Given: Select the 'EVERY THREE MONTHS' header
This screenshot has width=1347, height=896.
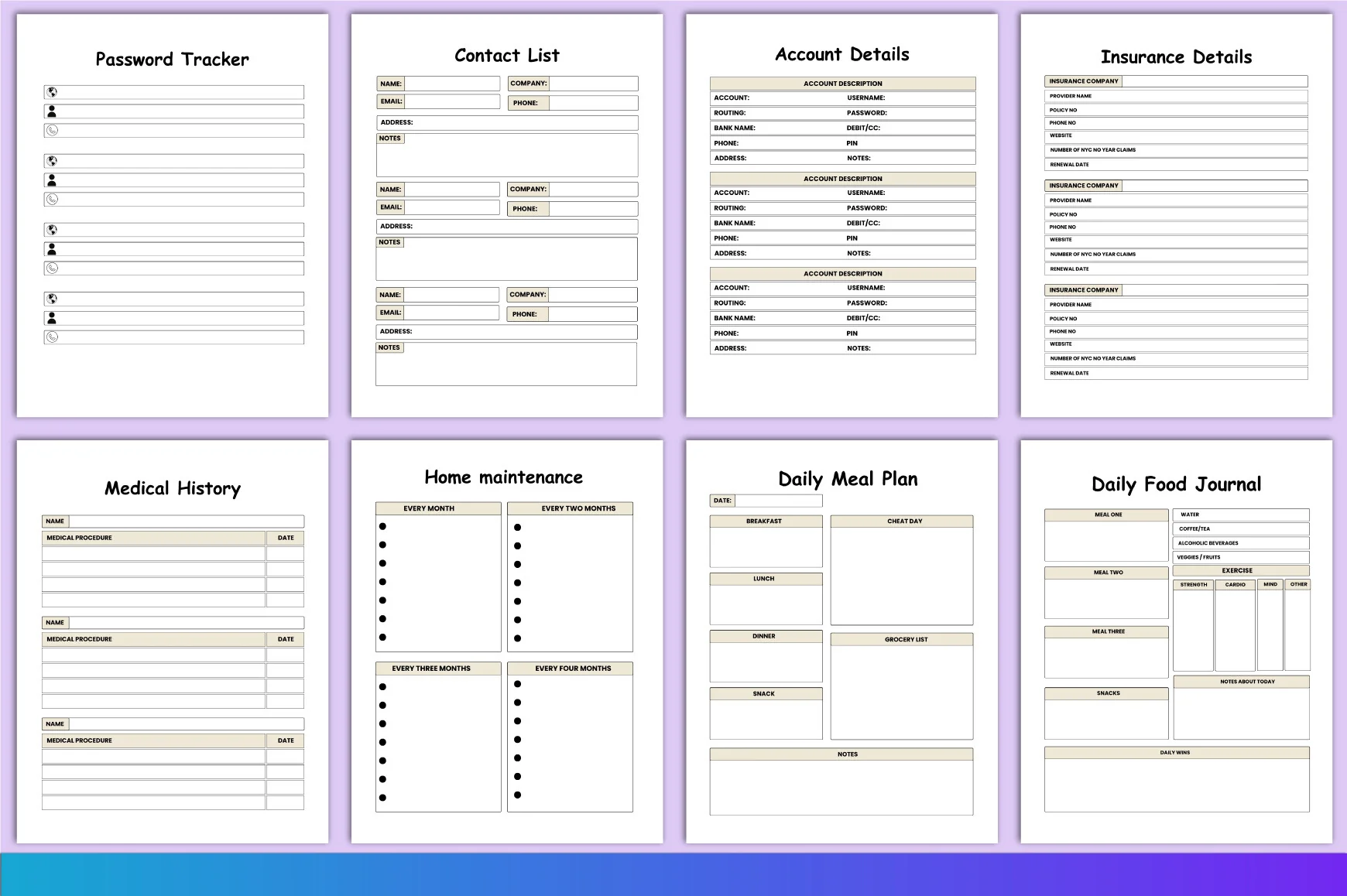Looking at the screenshot, I should pyautogui.click(x=438, y=669).
